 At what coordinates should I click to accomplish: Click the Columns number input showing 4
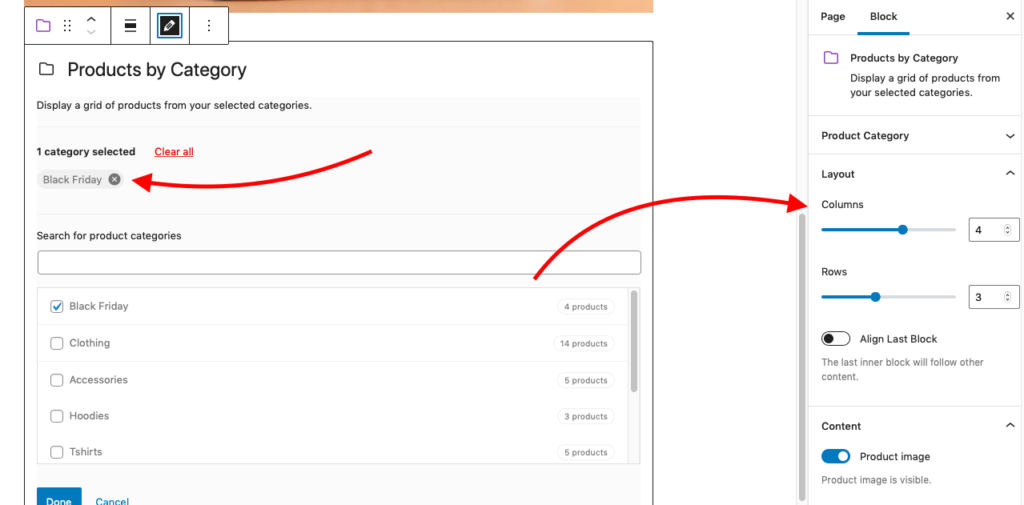pos(993,230)
